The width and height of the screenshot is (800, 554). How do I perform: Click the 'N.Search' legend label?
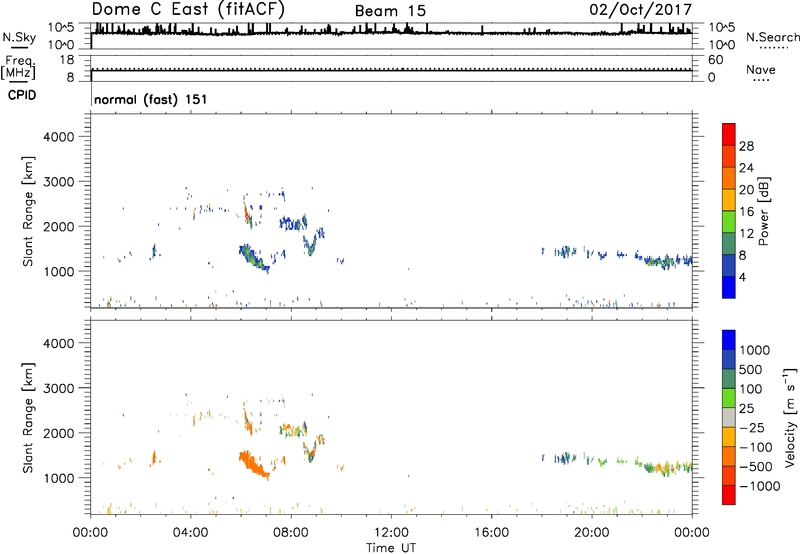click(x=773, y=37)
